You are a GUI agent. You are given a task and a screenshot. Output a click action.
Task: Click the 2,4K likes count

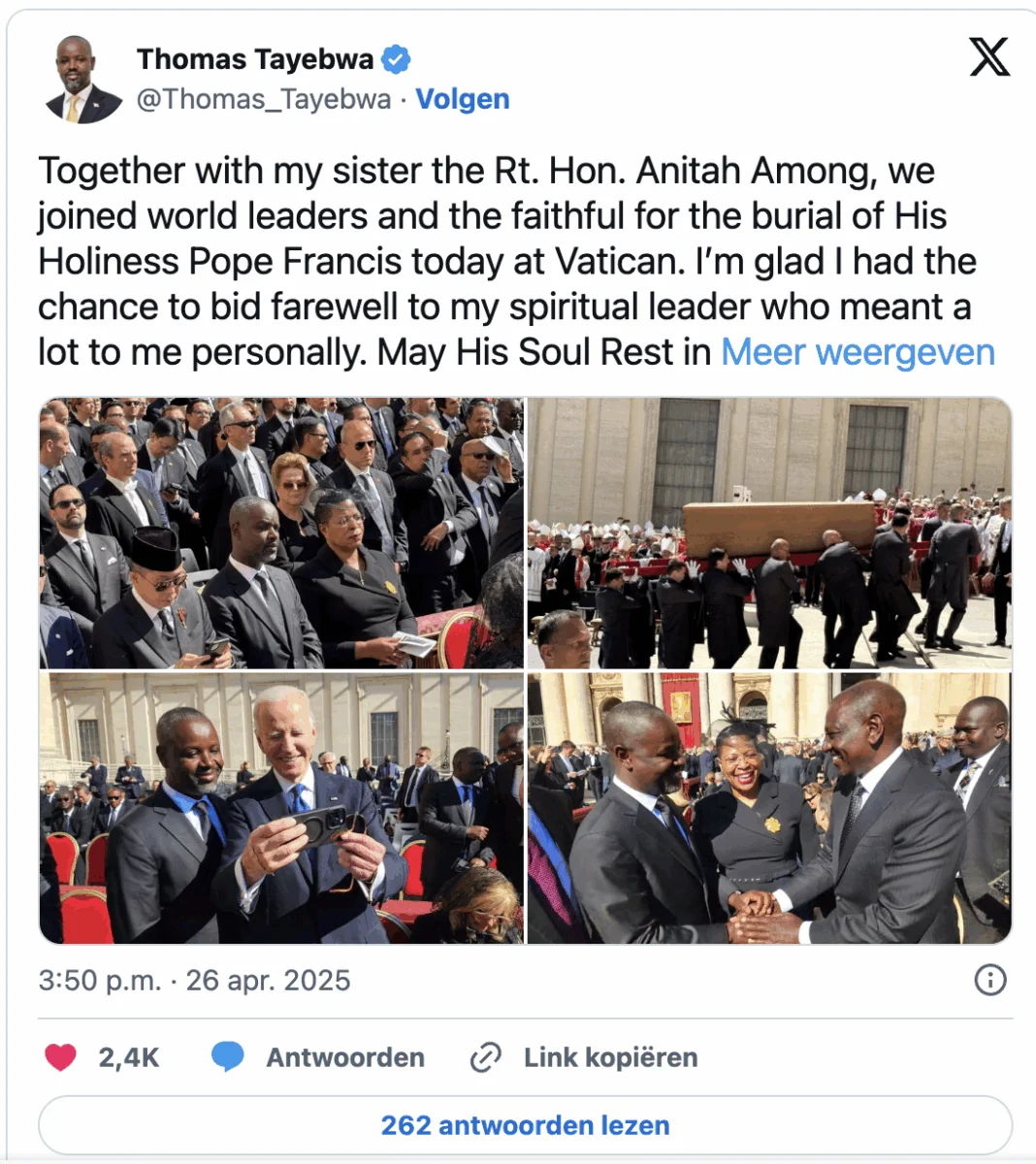pos(128,1057)
